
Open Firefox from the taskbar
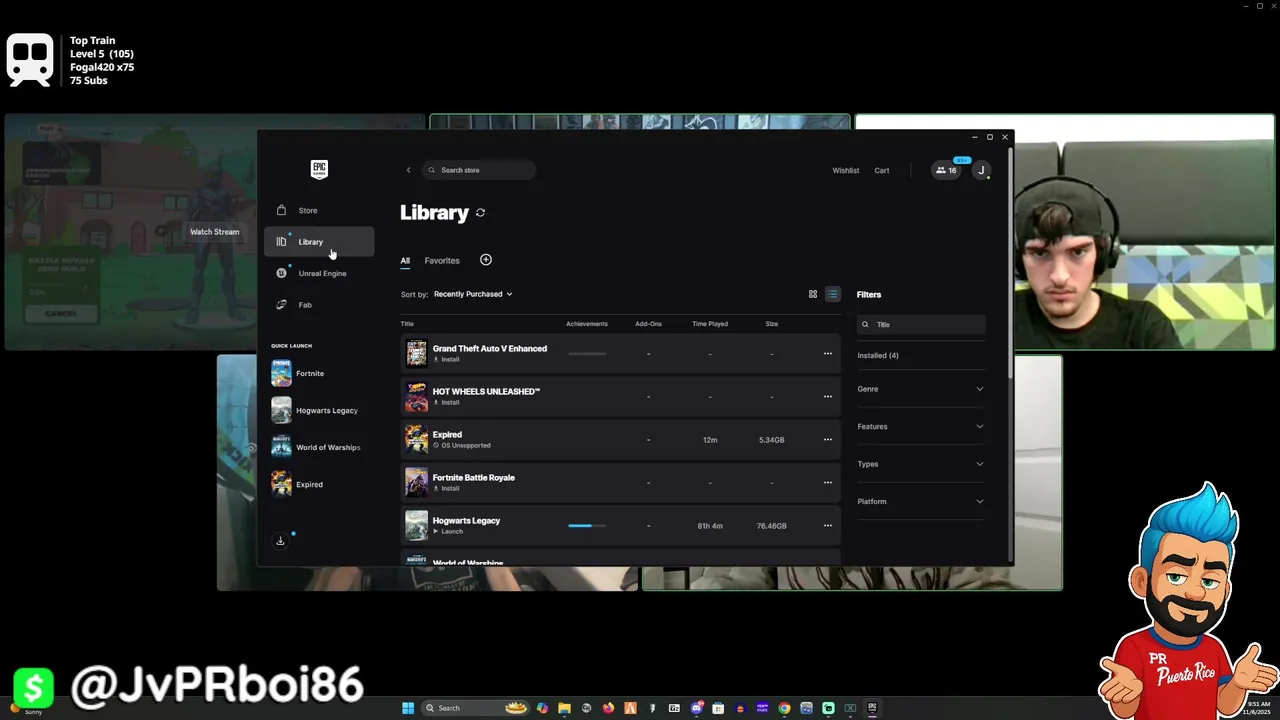point(608,708)
